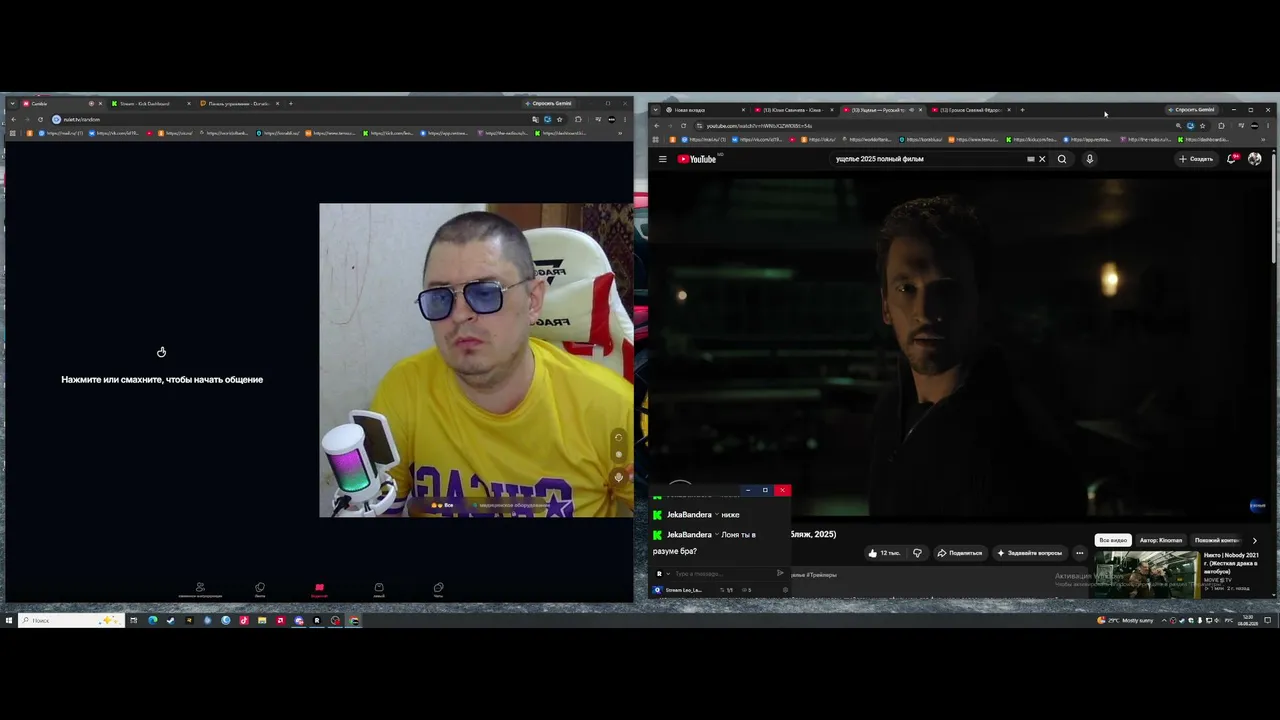Click JekaBandera's ниже chat message

(x=730, y=515)
